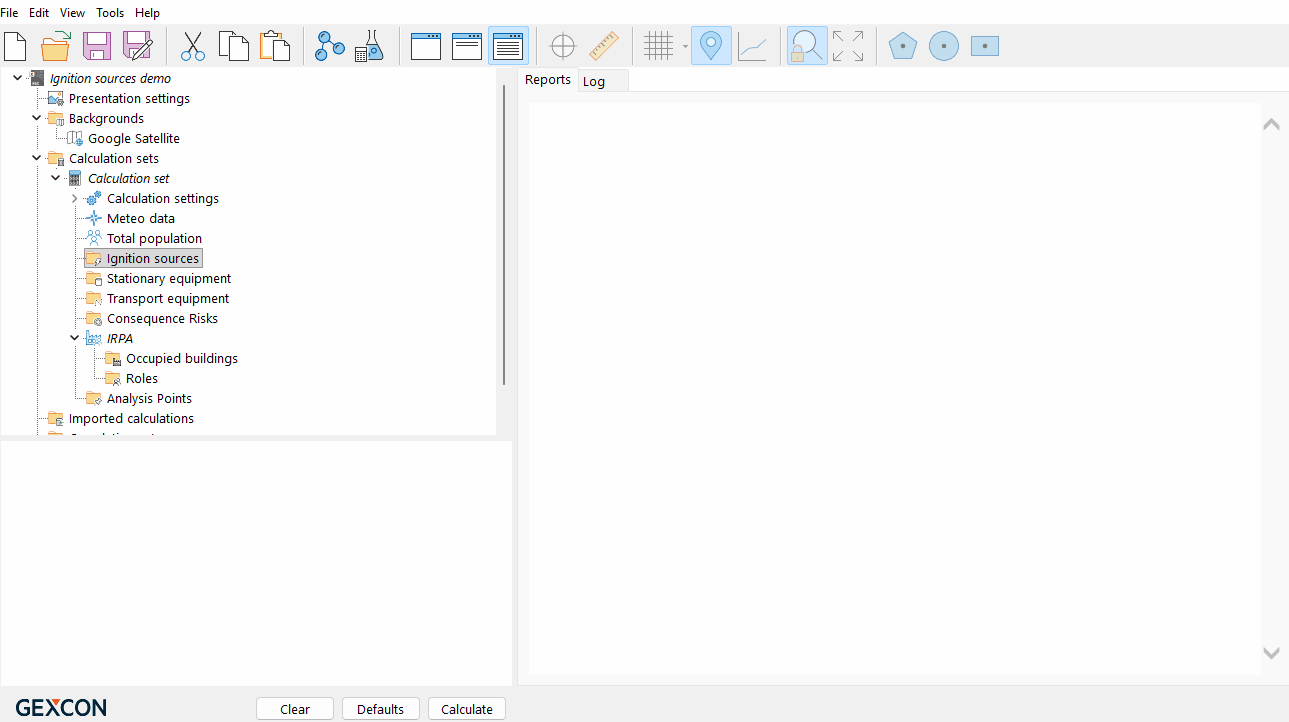Image resolution: width=1289 pixels, height=722 pixels.
Task: Click the Clear button
Action: tap(295, 709)
